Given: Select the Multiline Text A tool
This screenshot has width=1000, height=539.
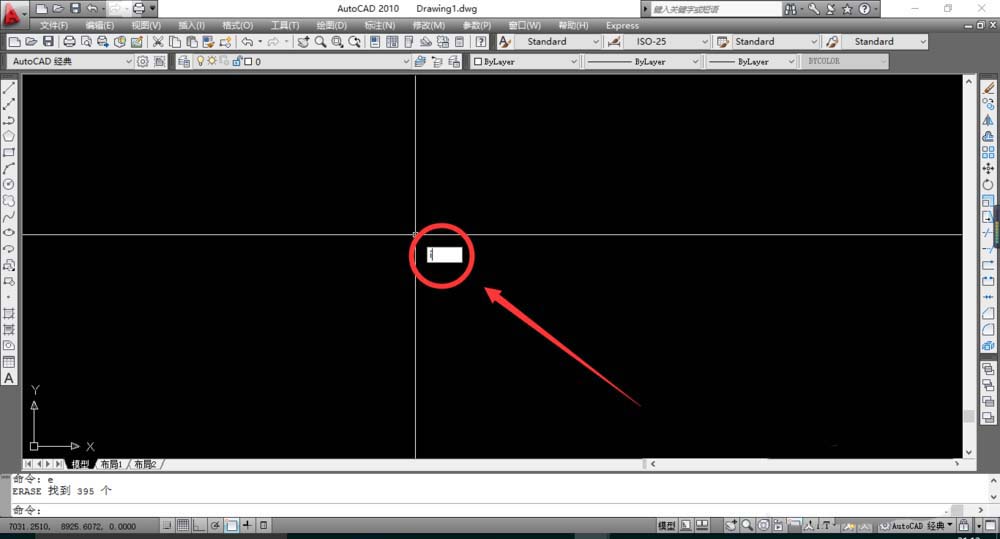Looking at the screenshot, I should coord(9,378).
